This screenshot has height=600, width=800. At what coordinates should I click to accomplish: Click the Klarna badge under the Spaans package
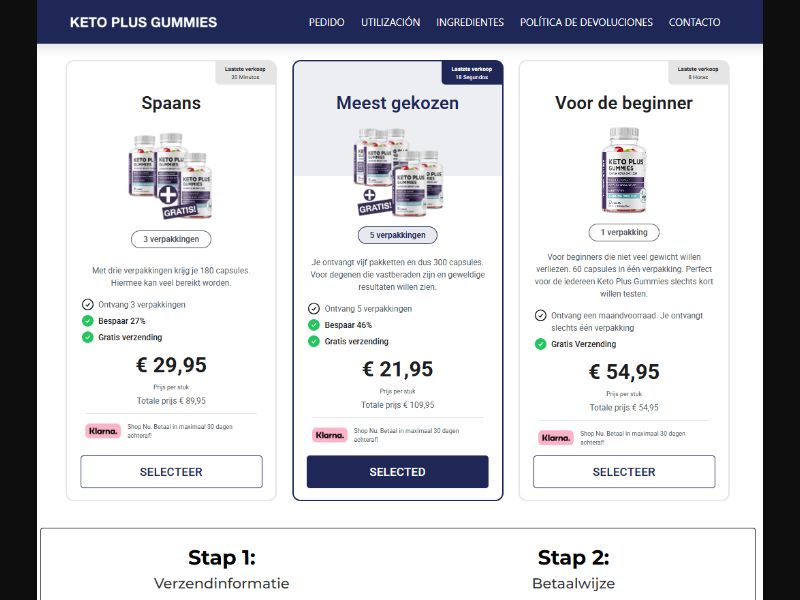103,432
